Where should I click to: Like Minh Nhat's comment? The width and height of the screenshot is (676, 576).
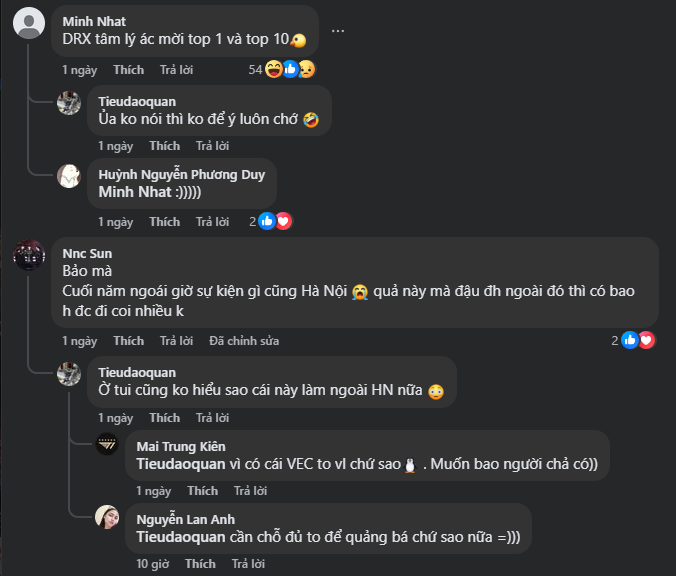(128, 70)
